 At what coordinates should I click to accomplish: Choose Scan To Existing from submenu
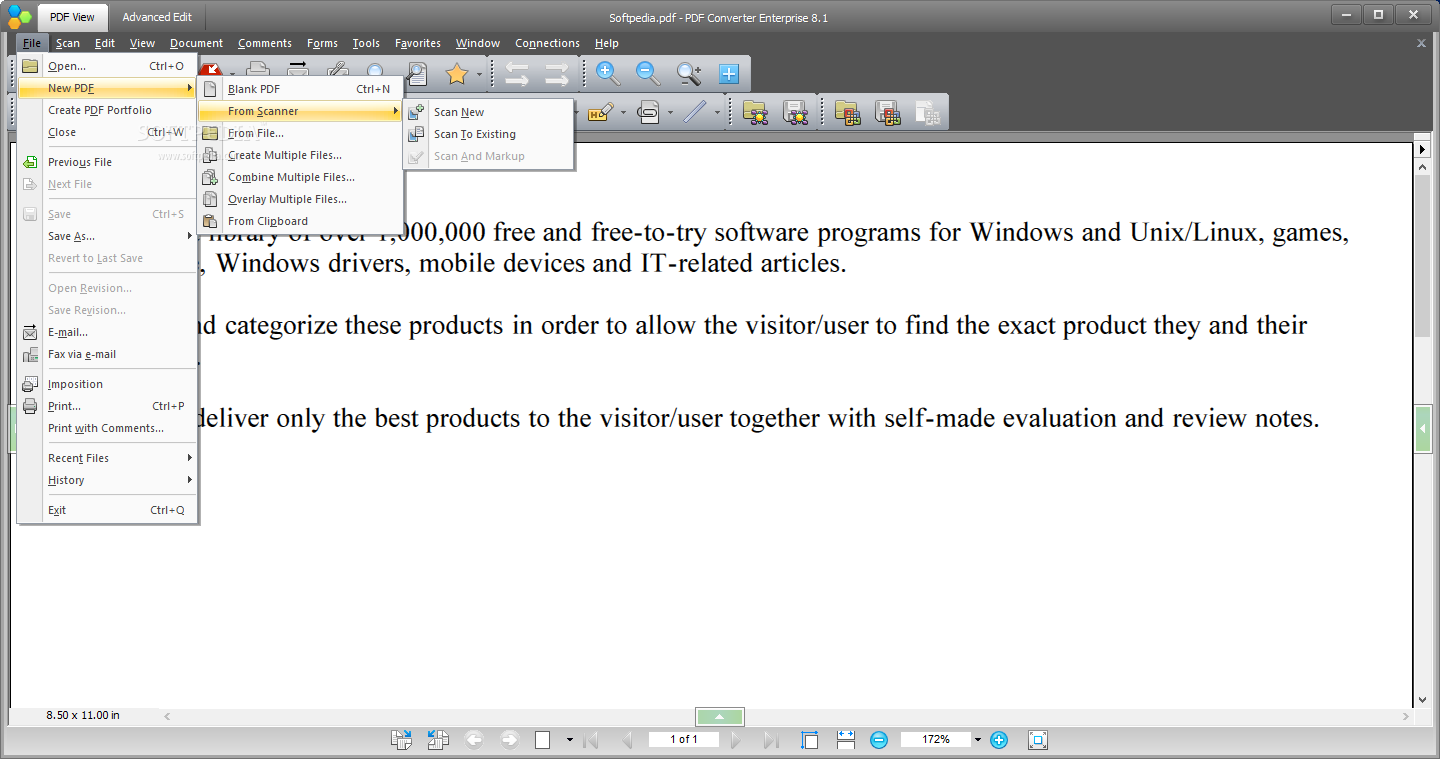(489, 134)
